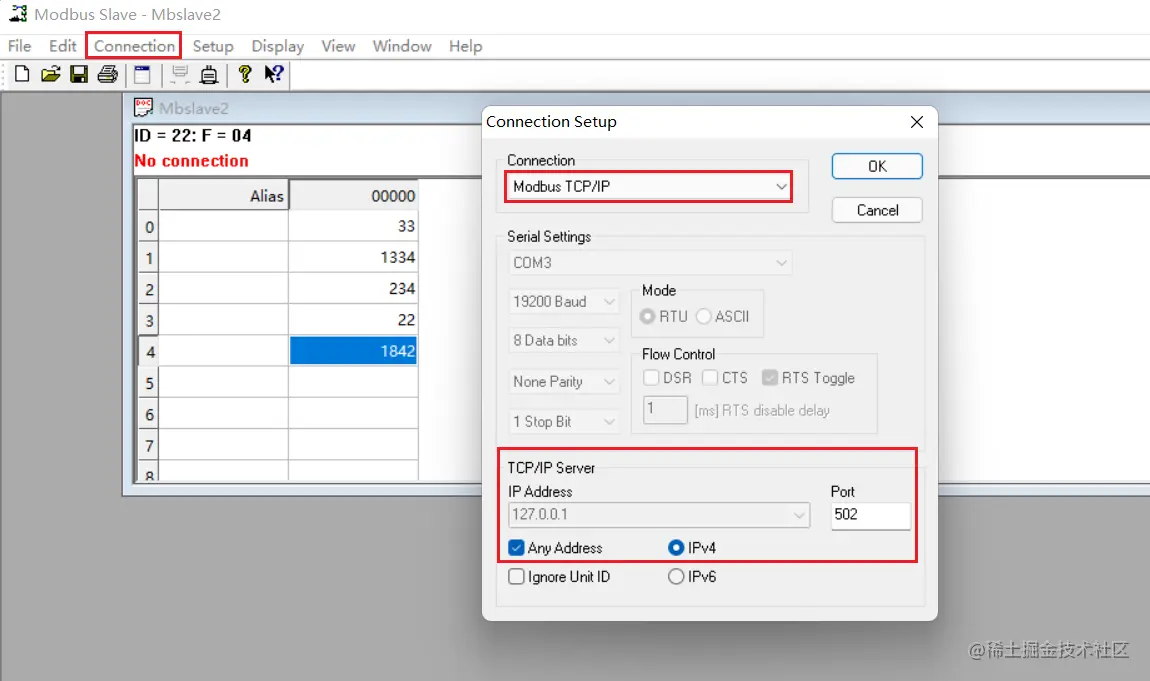This screenshot has width=1150, height=681.
Task: Click the register cell with value 22
Action: point(354,320)
